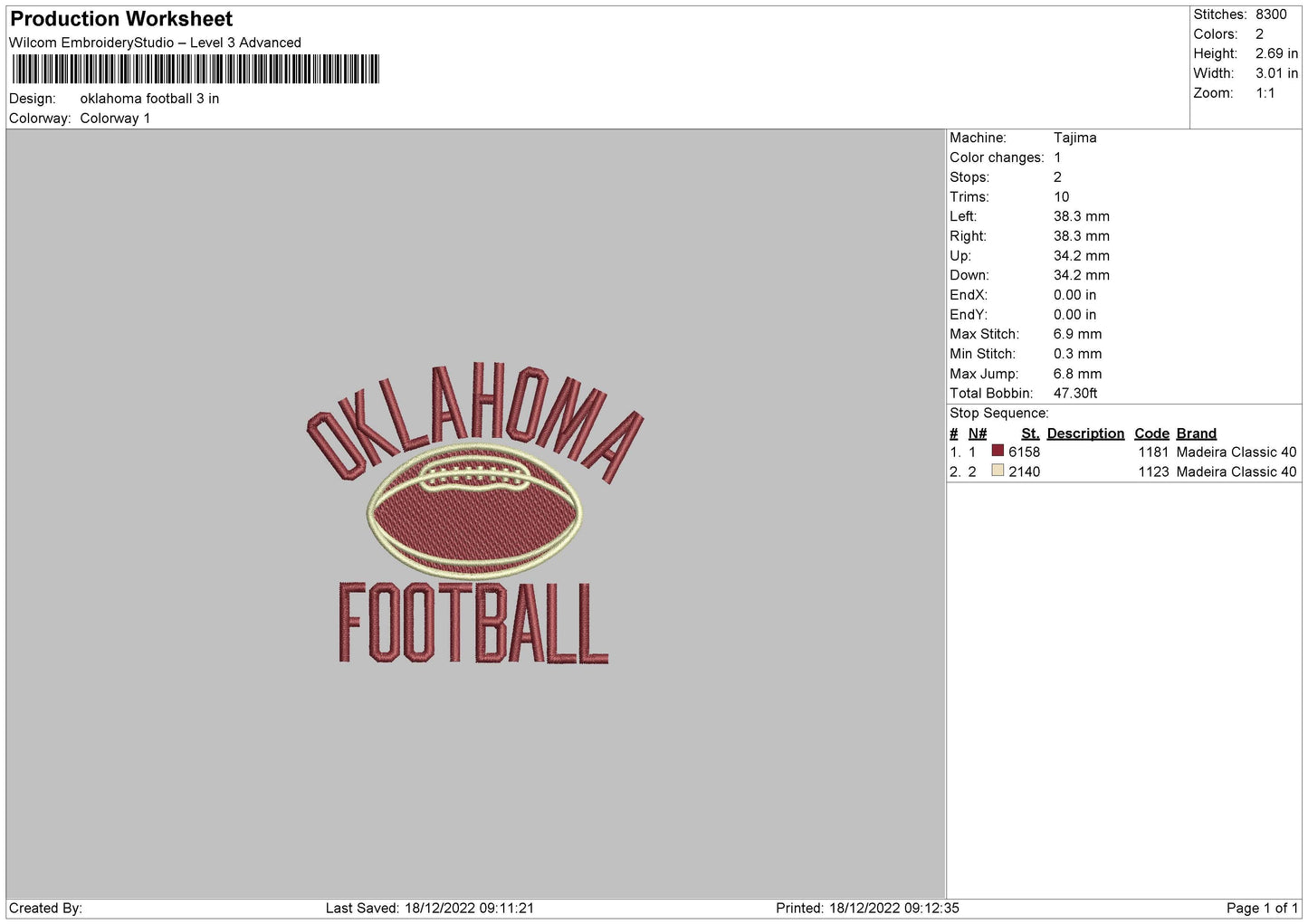This screenshot has width=1308, height=924.
Task: Click the Min Stitch value '0.3 mm'
Action: (1077, 354)
